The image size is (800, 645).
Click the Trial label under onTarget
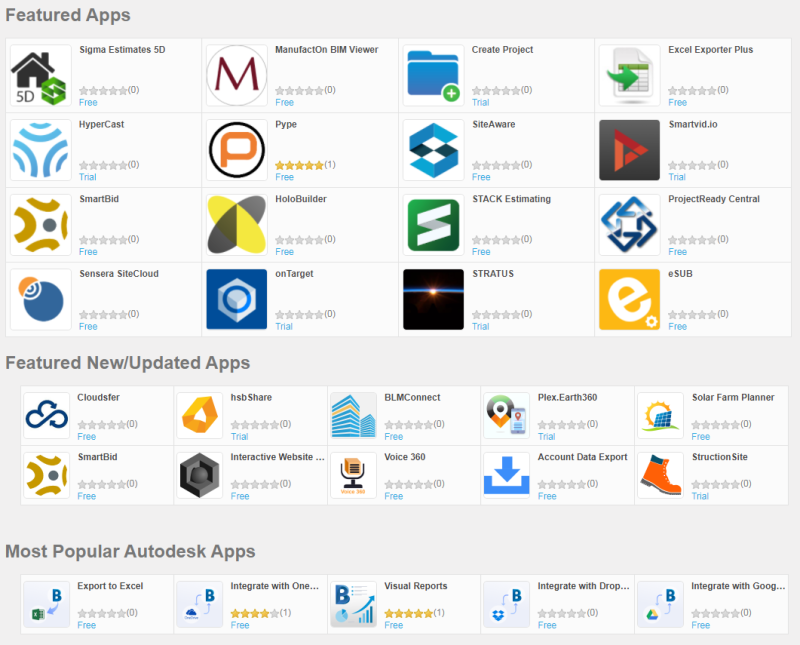(284, 327)
